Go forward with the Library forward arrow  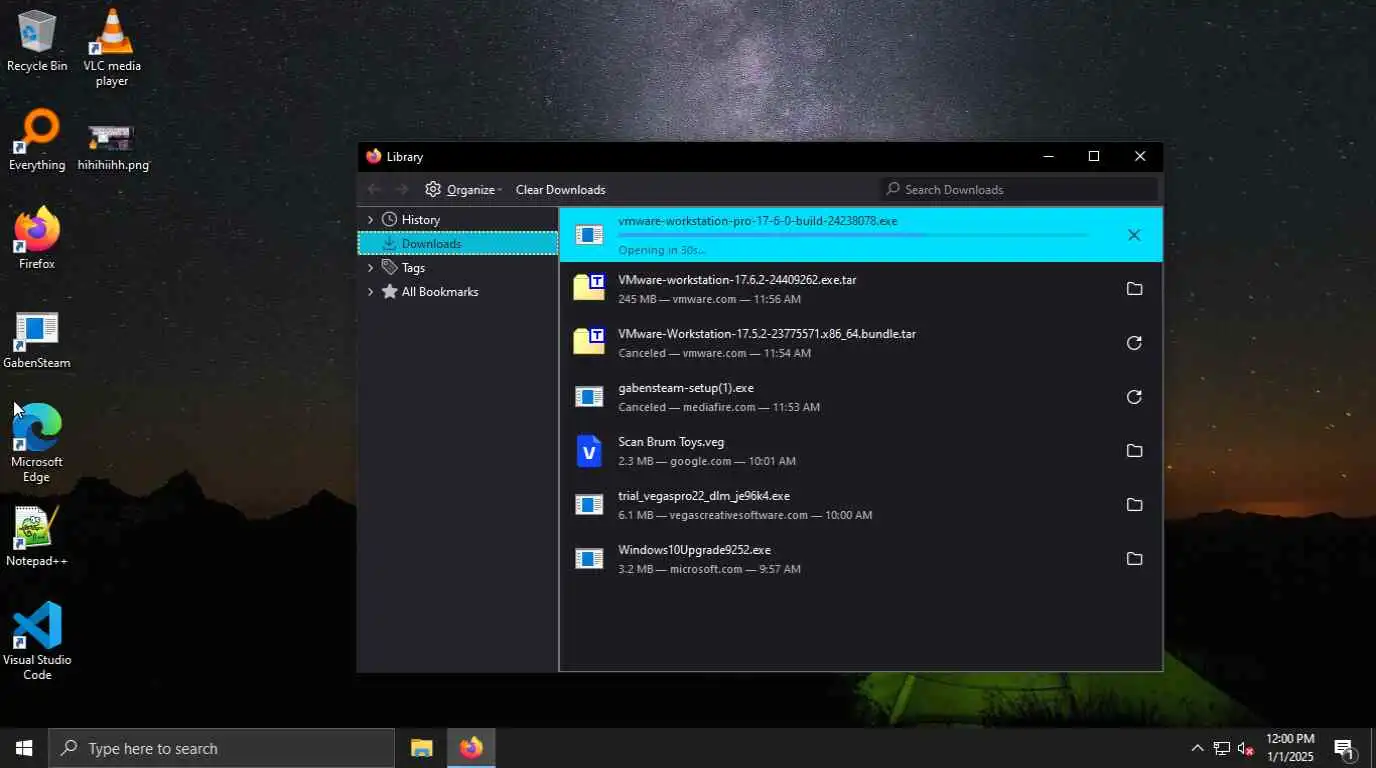401,189
